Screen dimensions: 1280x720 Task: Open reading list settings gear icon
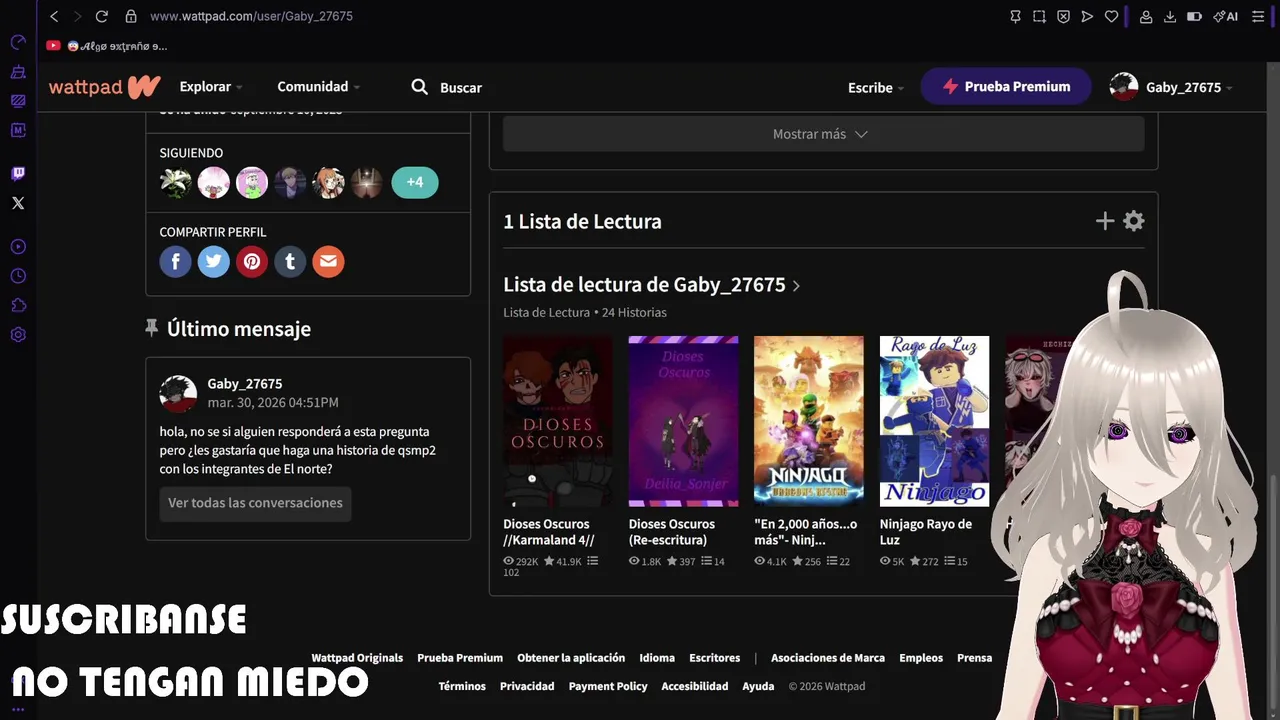point(1133,221)
